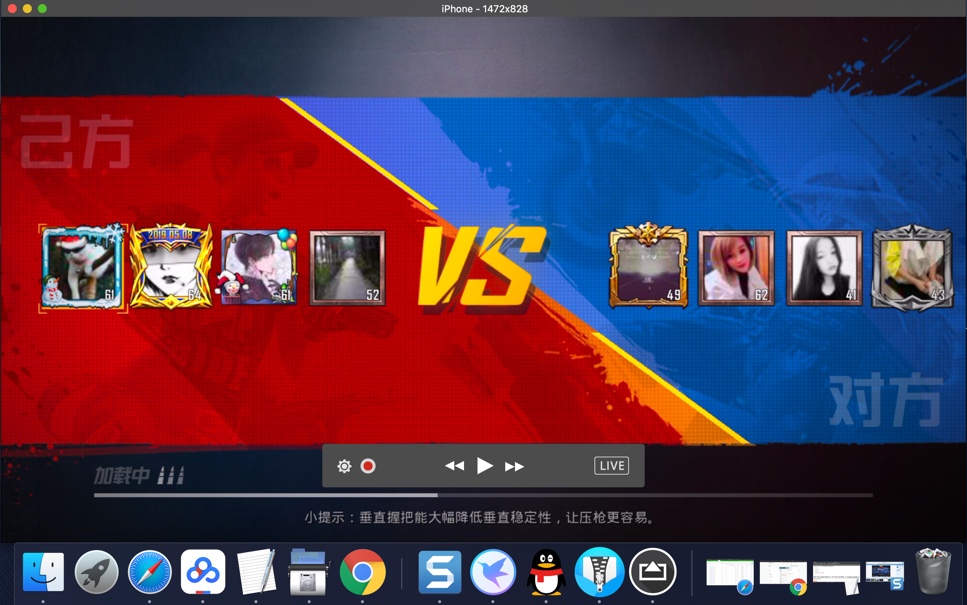Viewport: 967px width, 605px height.
Task: Jump to LIVE broadcast
Action: [x=611, y=465]
